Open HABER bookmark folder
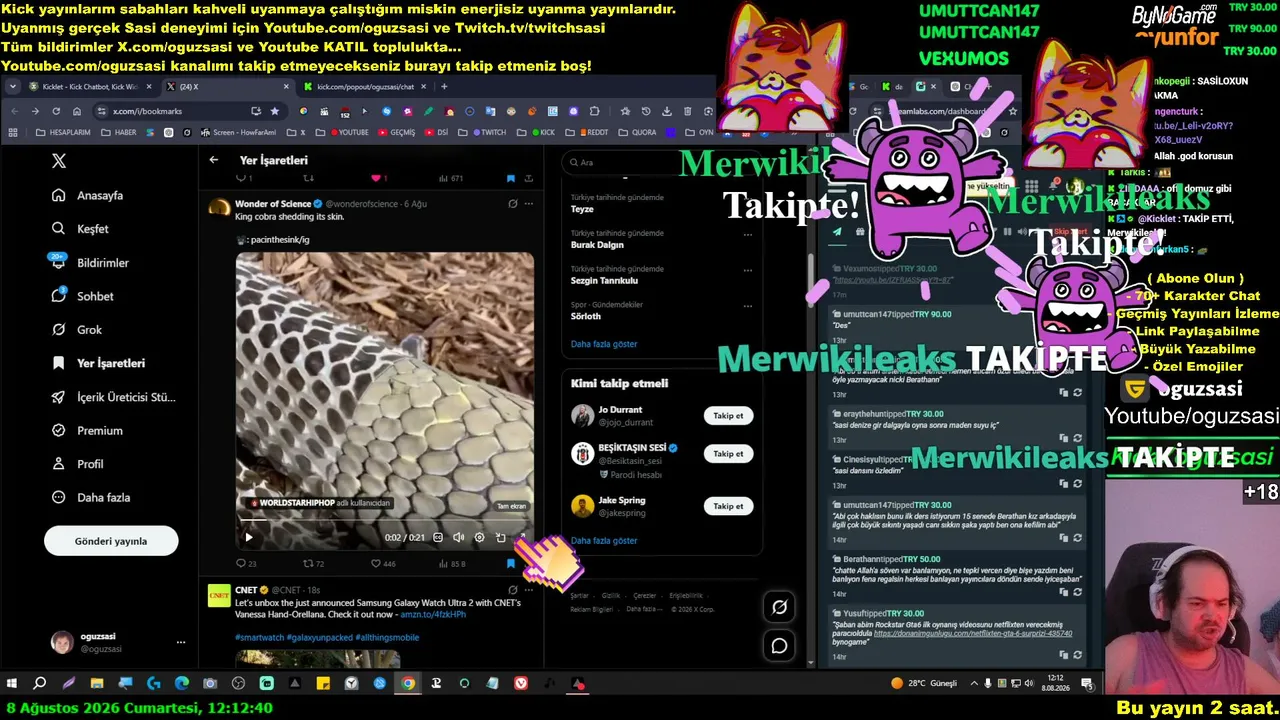Screen dimensions: 1280x720 tap(118, 132)
